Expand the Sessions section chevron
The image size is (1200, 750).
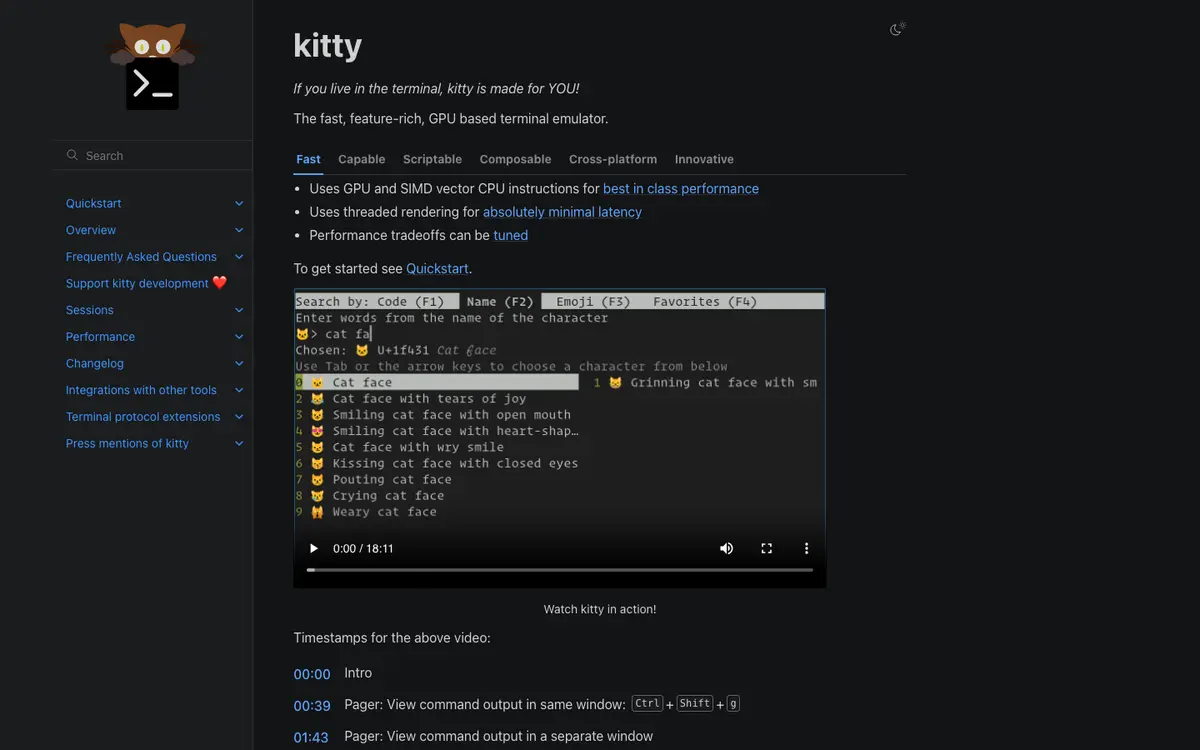click(239, 310)
